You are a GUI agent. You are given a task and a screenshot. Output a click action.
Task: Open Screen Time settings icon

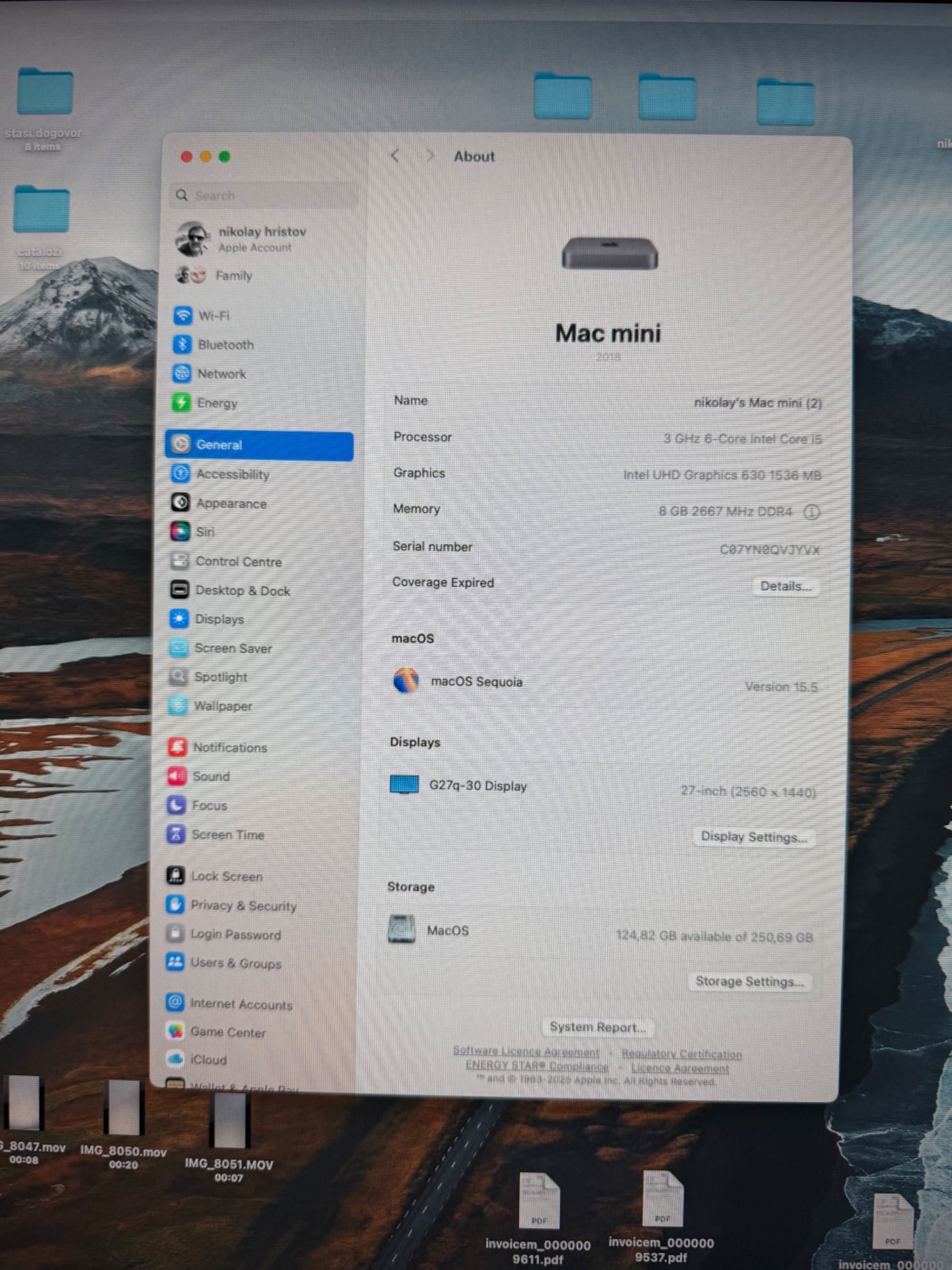point(176,834)
